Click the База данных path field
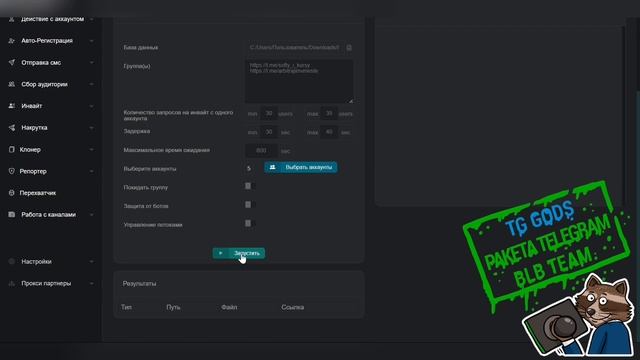This screenshot has width=640, height=360. 295,47
